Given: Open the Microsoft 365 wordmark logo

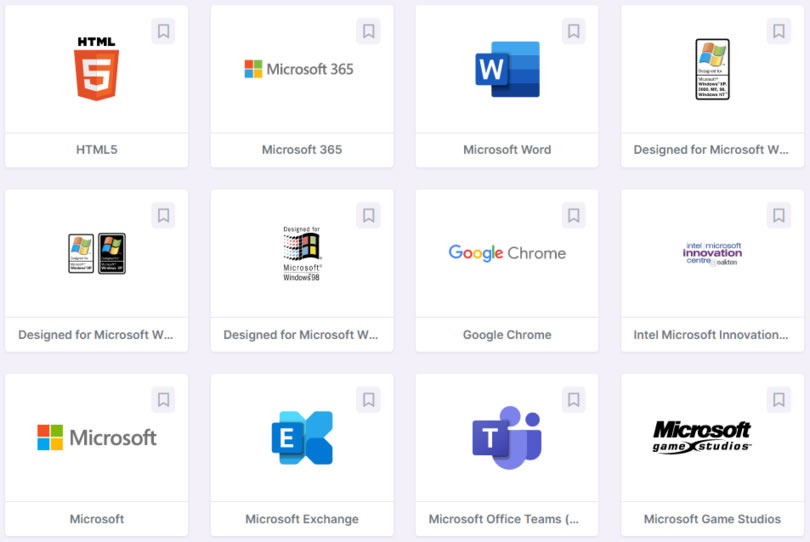Looking at the screenshot, I should coord(299,69).
